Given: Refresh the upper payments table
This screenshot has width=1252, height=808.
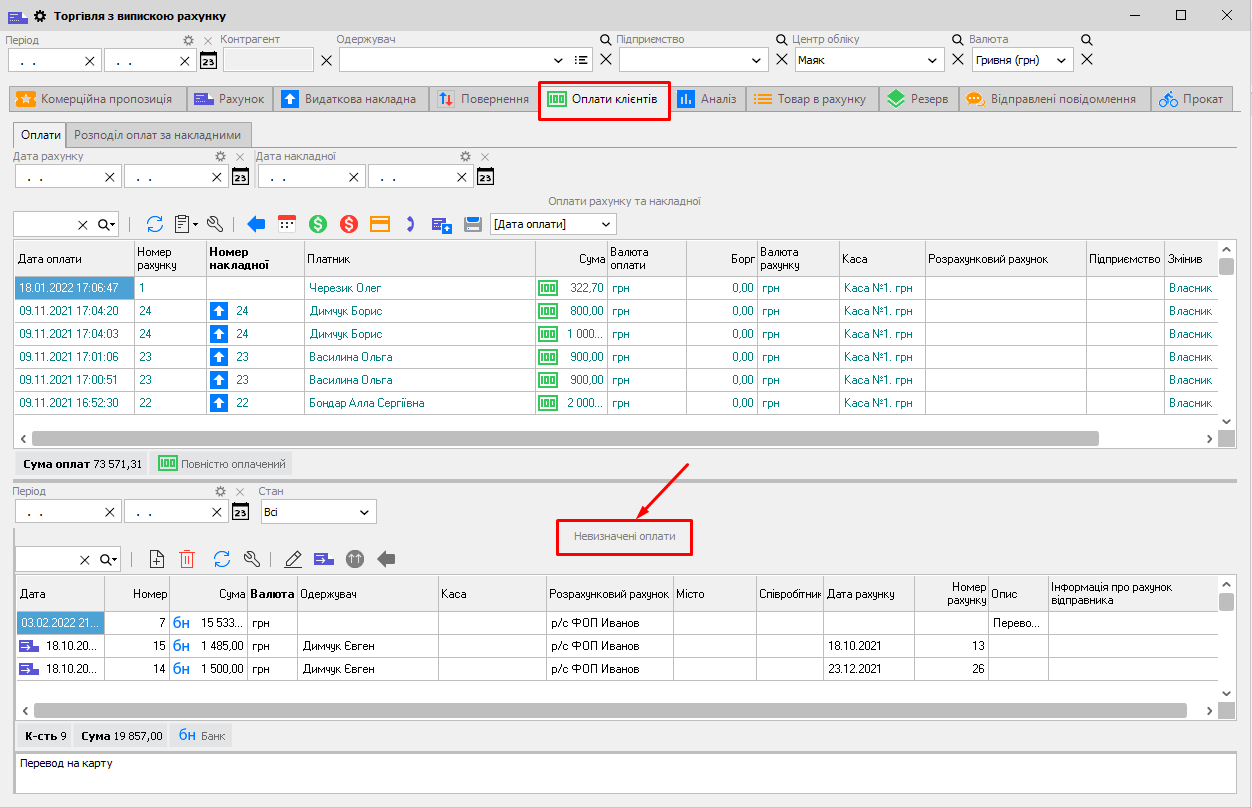Looking at the screenshot, I should (155, 224).
